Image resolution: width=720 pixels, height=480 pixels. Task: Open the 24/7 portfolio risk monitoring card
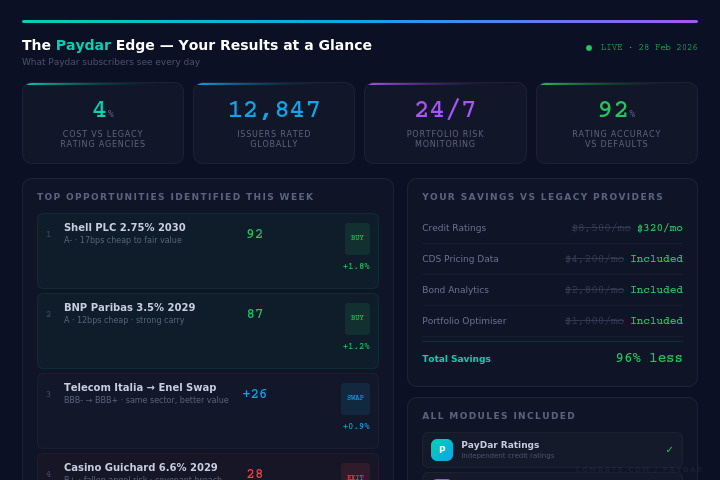tap(445, 123)
